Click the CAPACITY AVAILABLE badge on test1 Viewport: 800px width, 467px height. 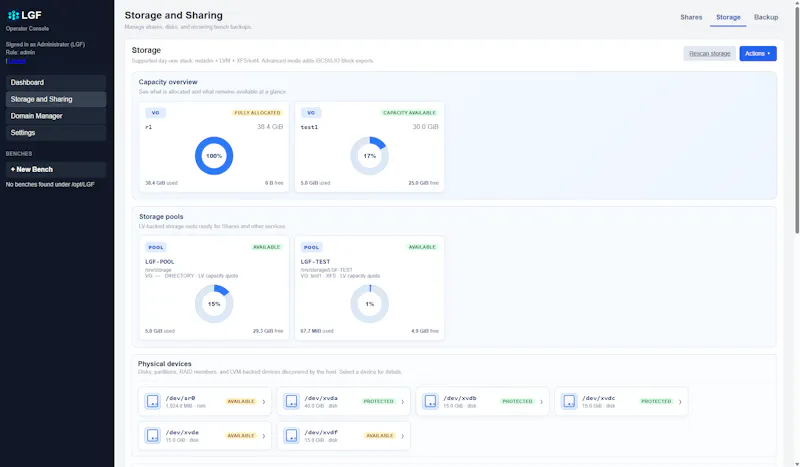tap(409, 113)
